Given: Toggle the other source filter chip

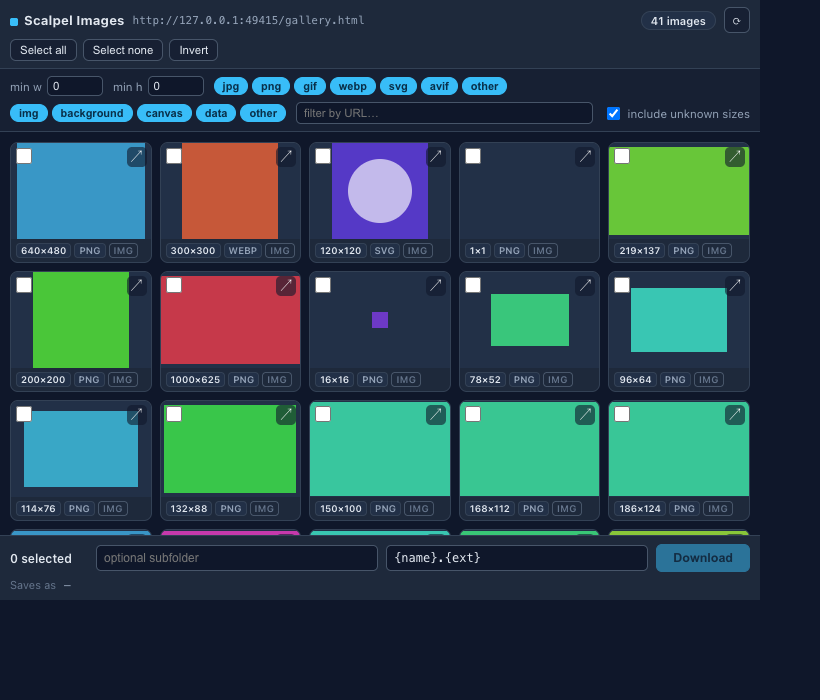Looking at the screenshot, I should click(263, 113).
